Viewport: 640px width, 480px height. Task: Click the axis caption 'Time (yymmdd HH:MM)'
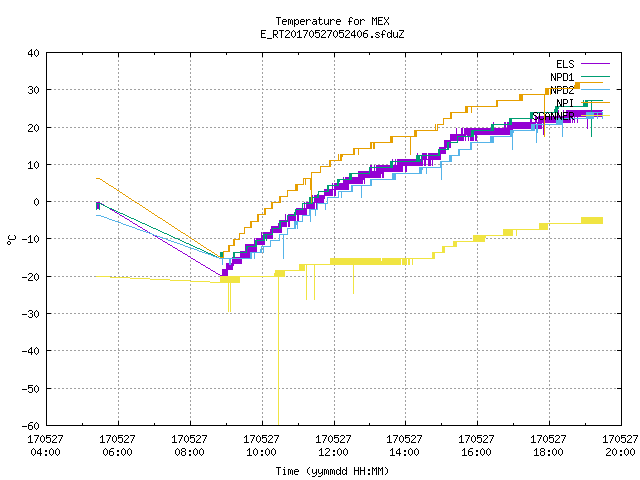332,471
